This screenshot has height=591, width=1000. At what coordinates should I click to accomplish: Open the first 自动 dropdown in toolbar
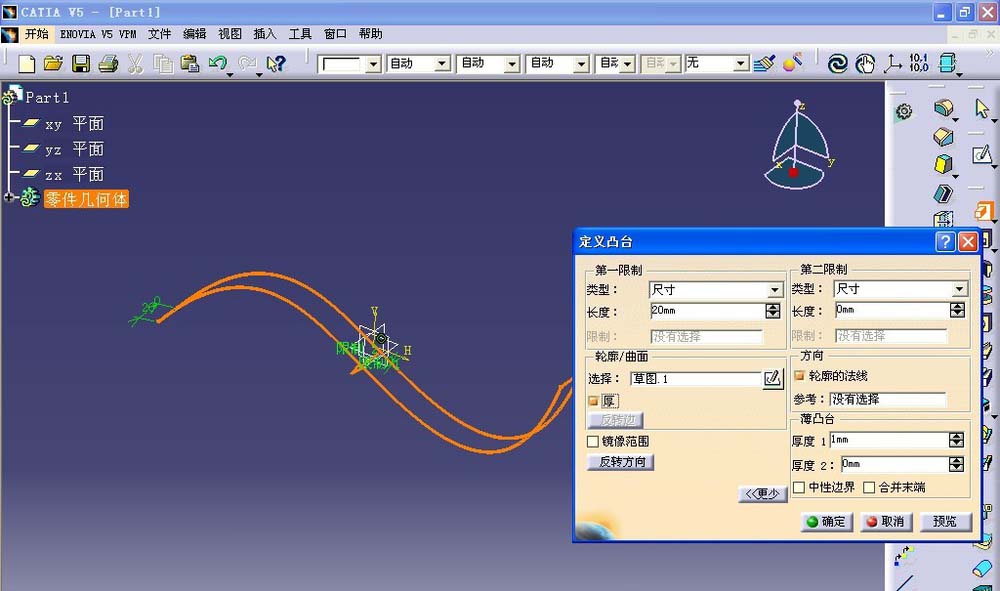click(441, 63)
